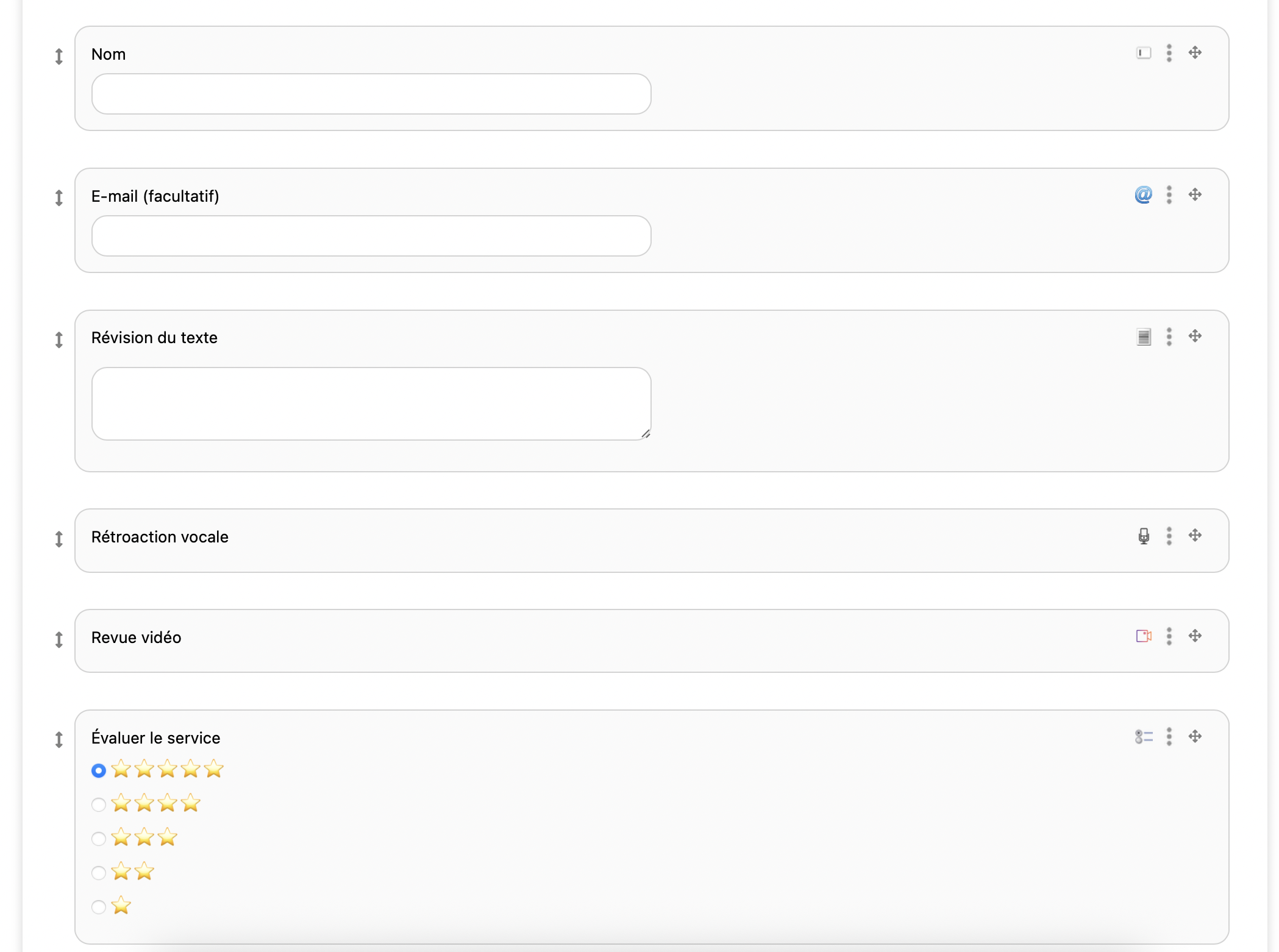Focus the E-mail (facultatif) input box
This screenshot has width=1279, height=952.
tap(371, 236)
